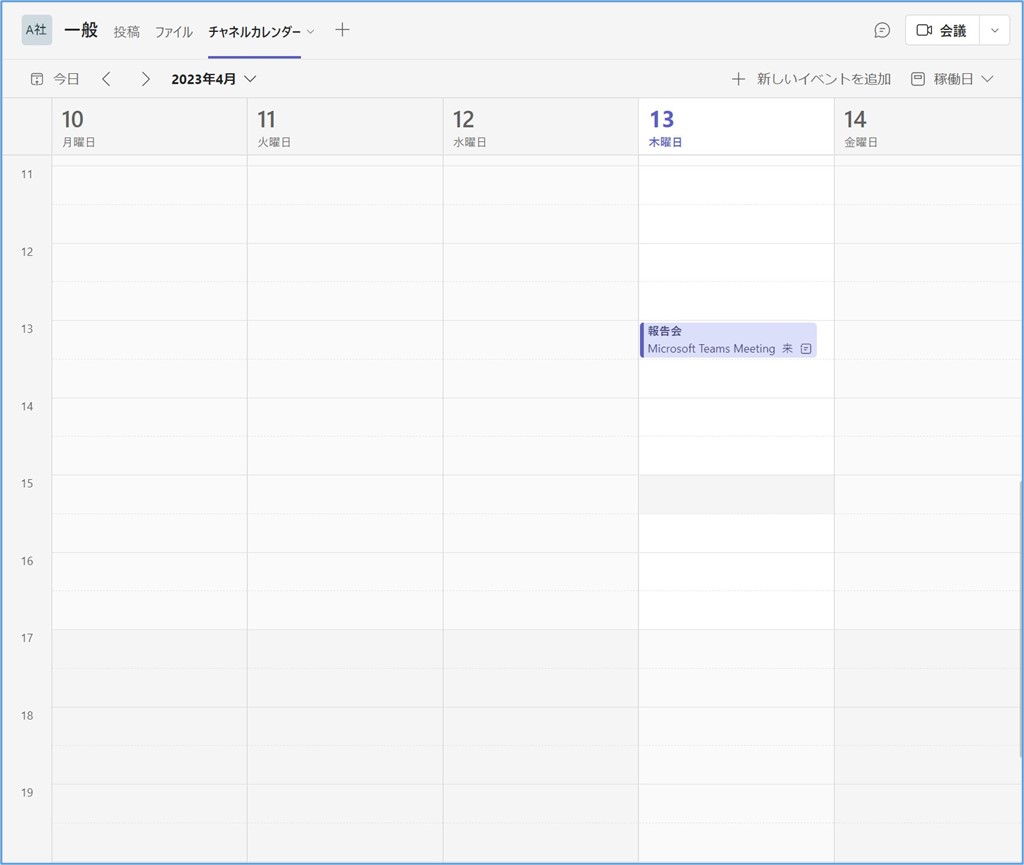This screenshot has width=1024, height=865.
Task: Expand the 会議 button dropdown arrow
Action: coord(994,30)
